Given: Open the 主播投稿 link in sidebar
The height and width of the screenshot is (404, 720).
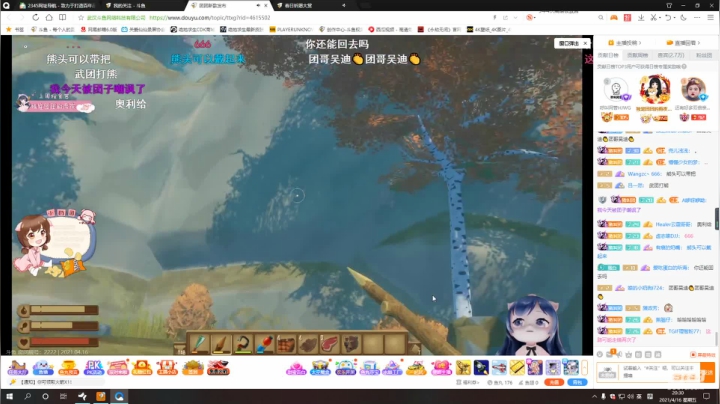Looking at the screenshot, I should tap(625, 43).
